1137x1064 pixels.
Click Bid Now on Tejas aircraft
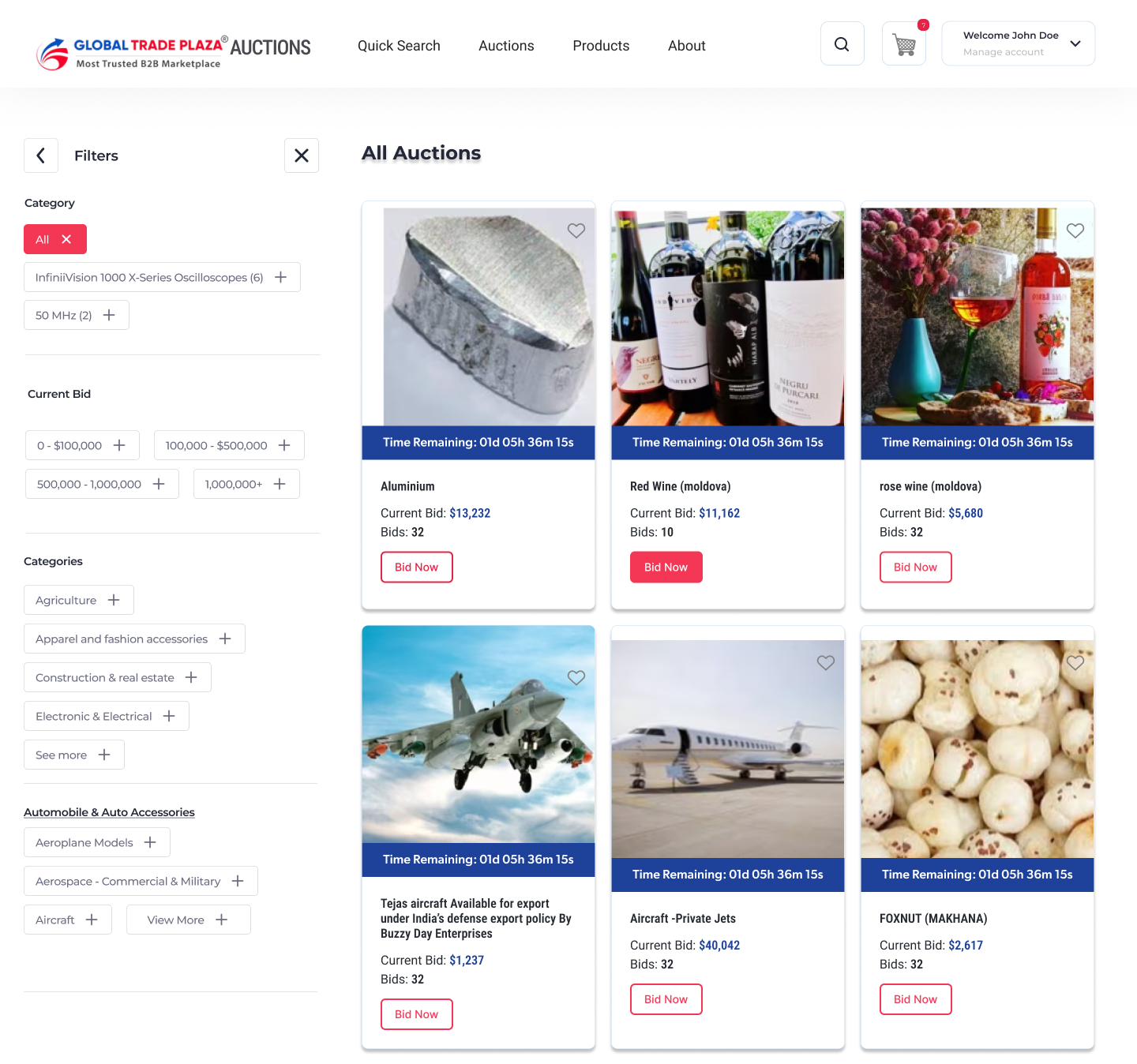(417, 1014)
